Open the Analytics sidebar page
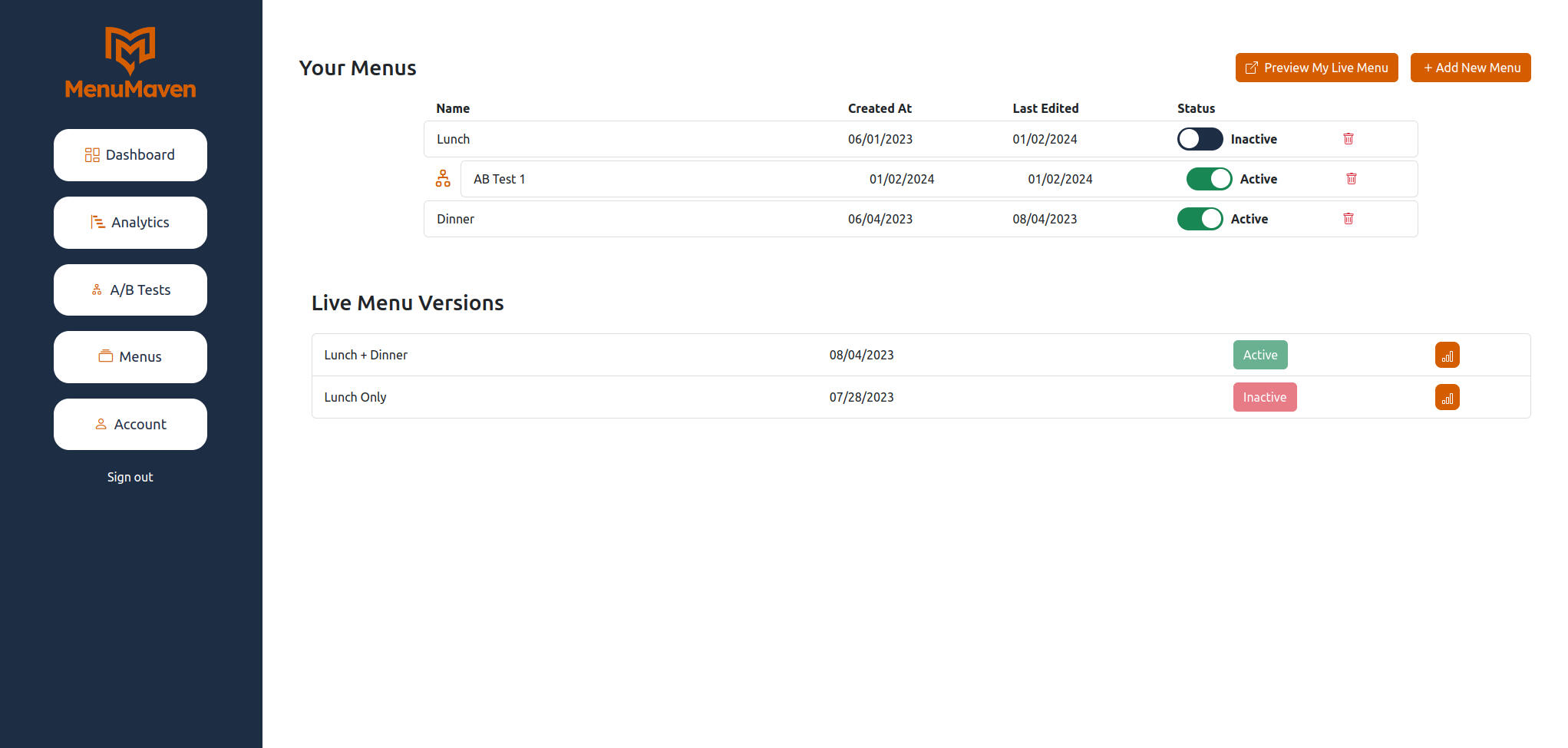This screenshot has width=1568, height=748. pos(130,223)
